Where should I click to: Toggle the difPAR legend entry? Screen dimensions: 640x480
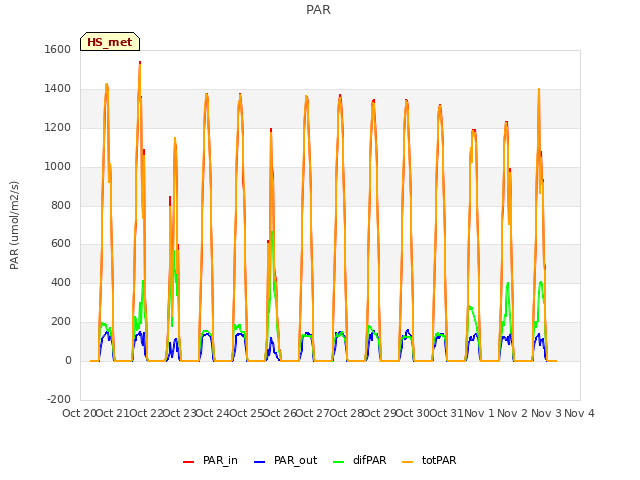(360, 460)
